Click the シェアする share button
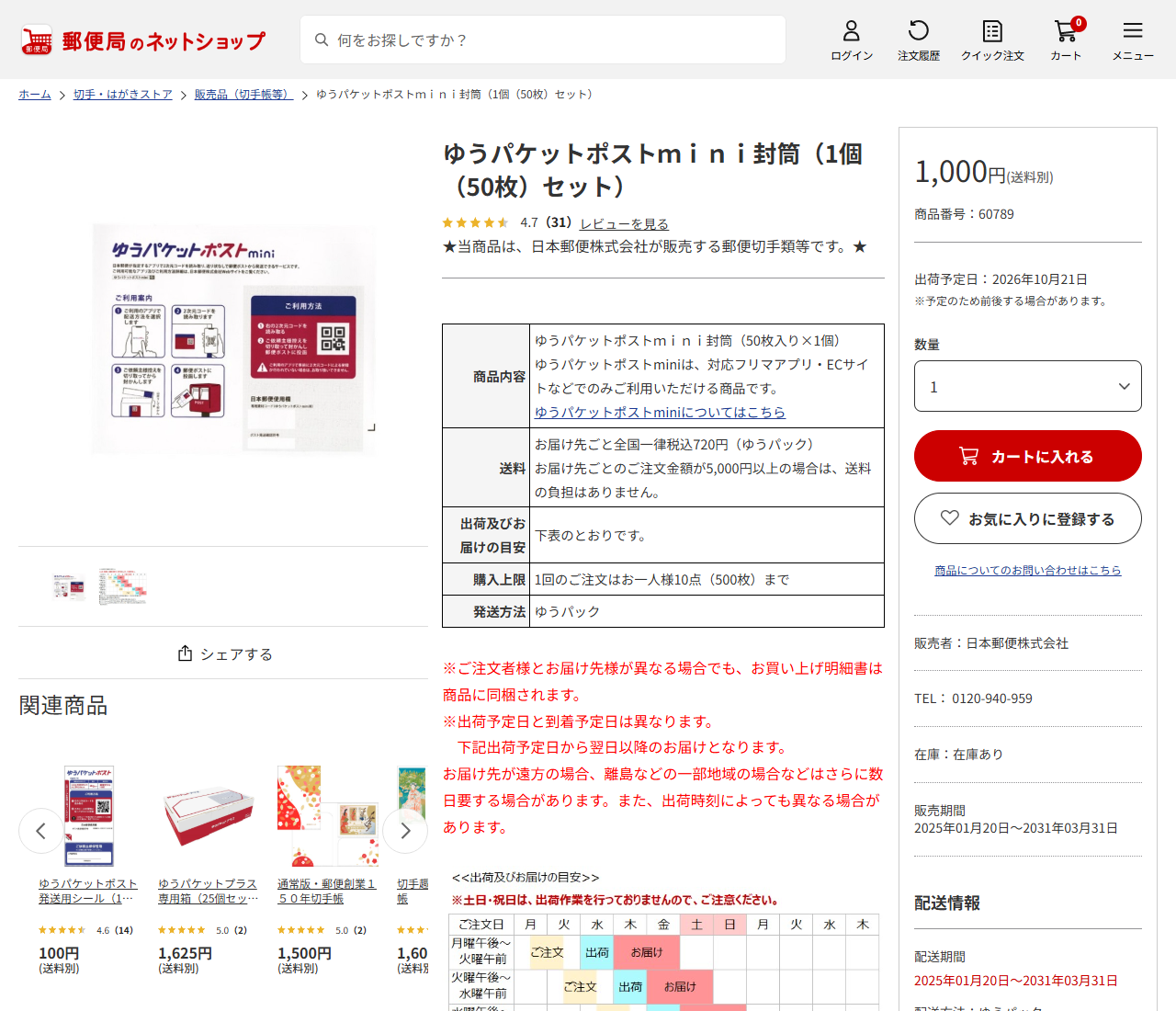 point(225,653)
